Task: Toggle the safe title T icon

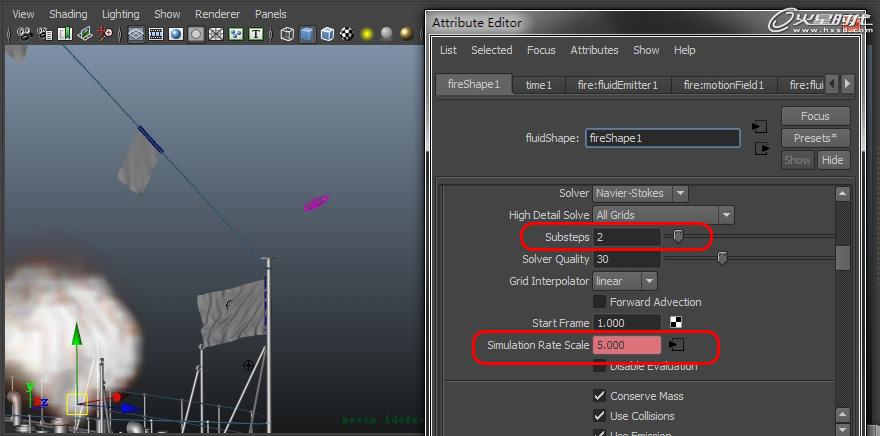Action: [x=256, y=35]
